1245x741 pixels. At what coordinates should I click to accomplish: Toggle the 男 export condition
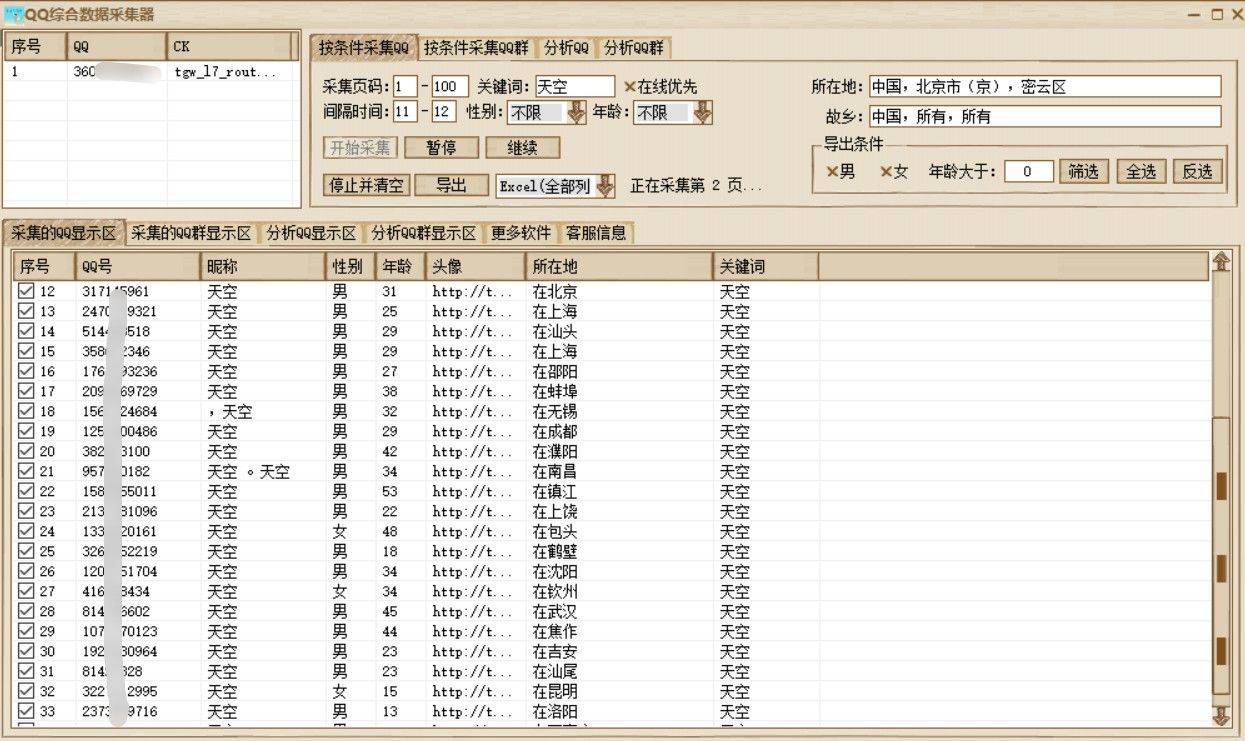[832, 172]
